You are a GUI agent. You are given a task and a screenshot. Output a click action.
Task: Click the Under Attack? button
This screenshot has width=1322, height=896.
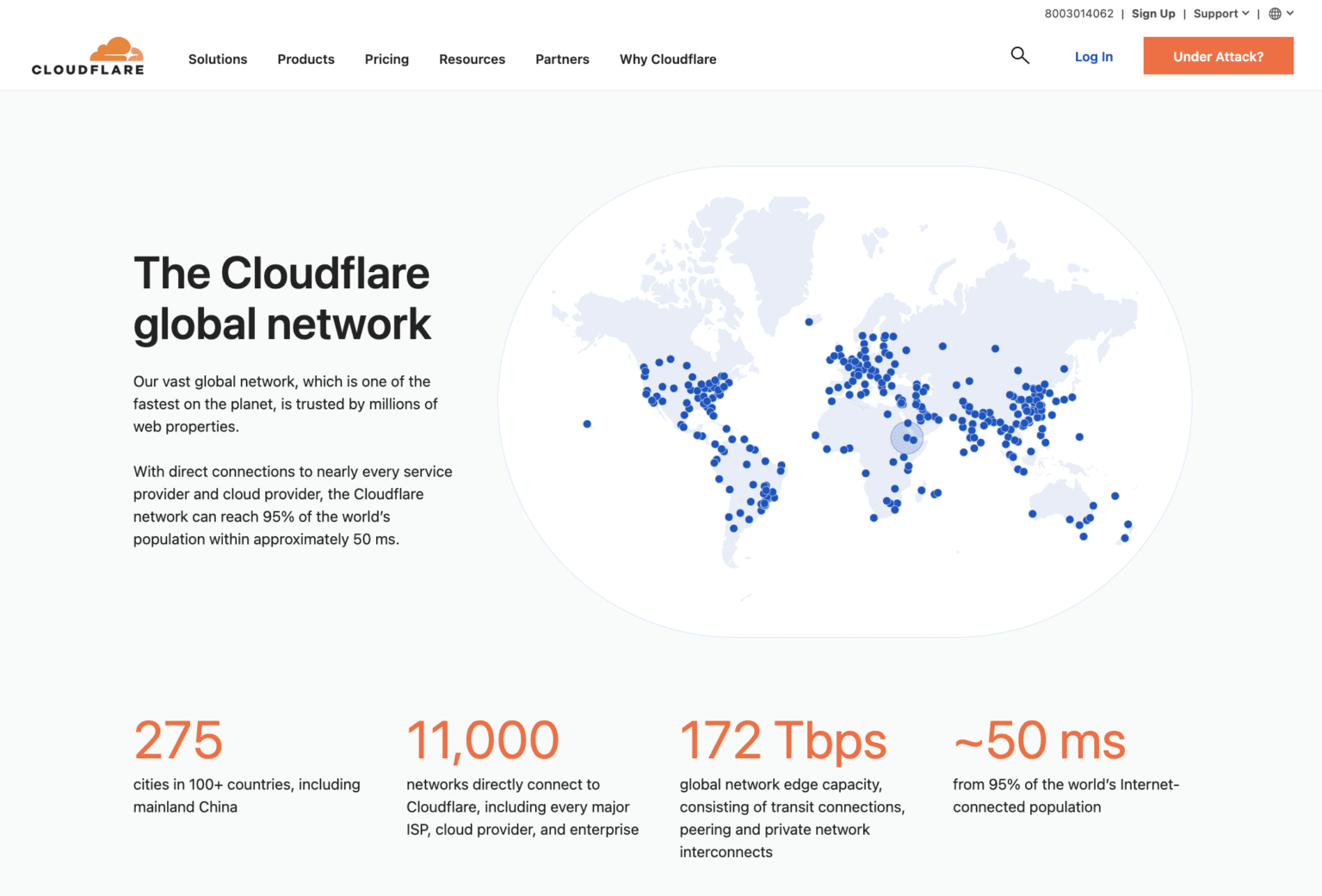pyautogui.click(x=1218, y=55)
